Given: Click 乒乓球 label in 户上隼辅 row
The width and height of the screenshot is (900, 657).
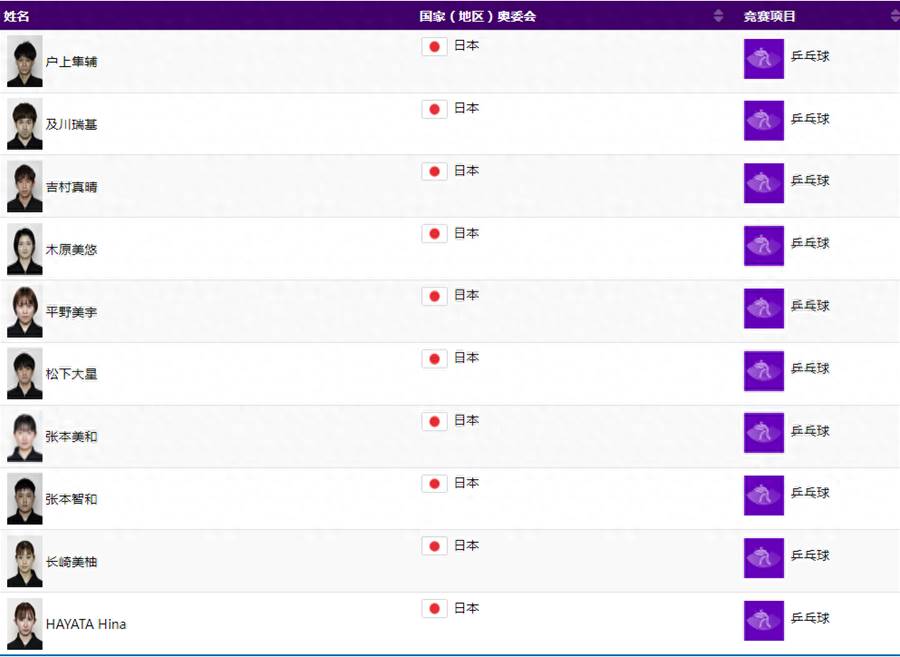Looking at the screenshot, I should pos(810,56).
